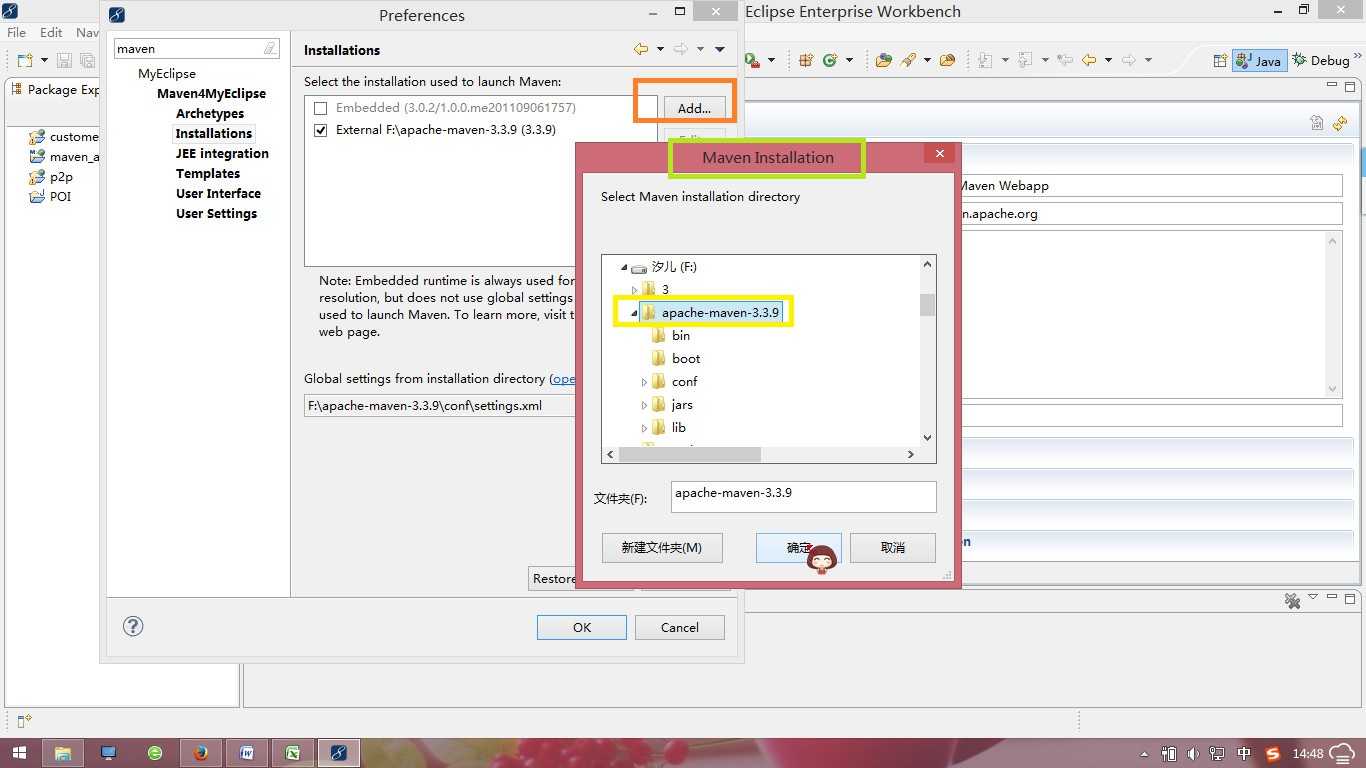Open File Explorer from the taskbar
Screen dimensions: 1366x768
pyautogui.click(x=63, y=753)
